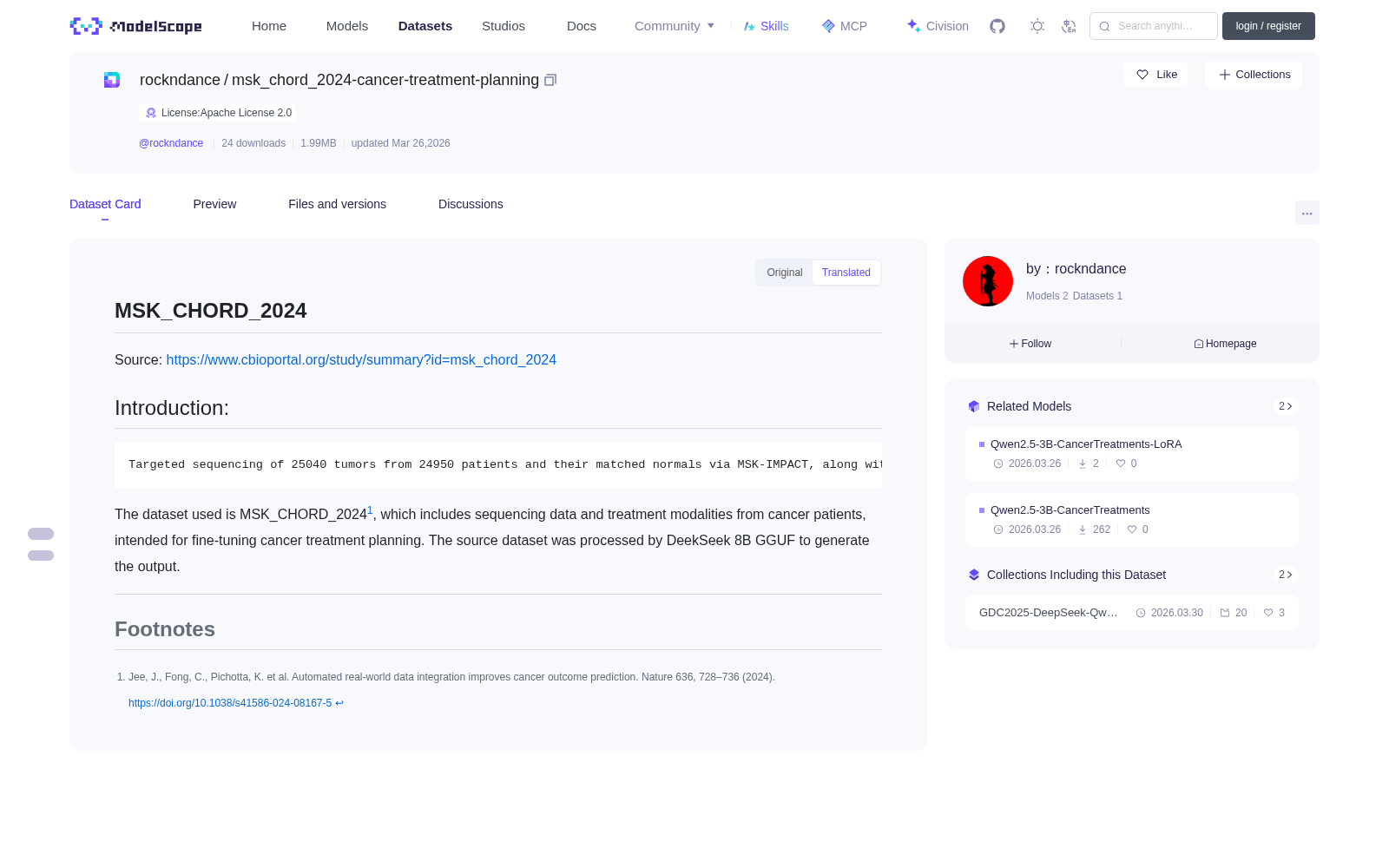Open MCP page link

(x=845, y=26)
